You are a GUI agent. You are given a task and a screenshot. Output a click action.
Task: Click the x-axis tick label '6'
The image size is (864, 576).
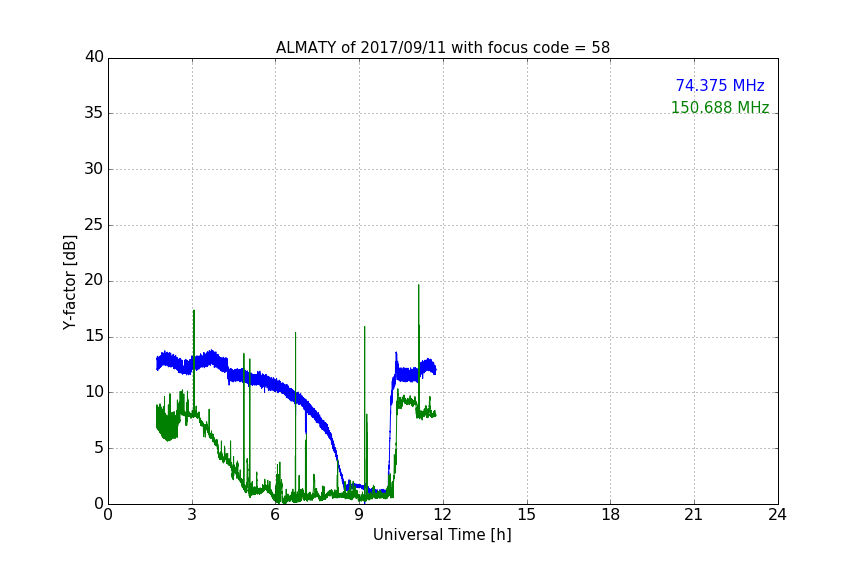point(276,515)
